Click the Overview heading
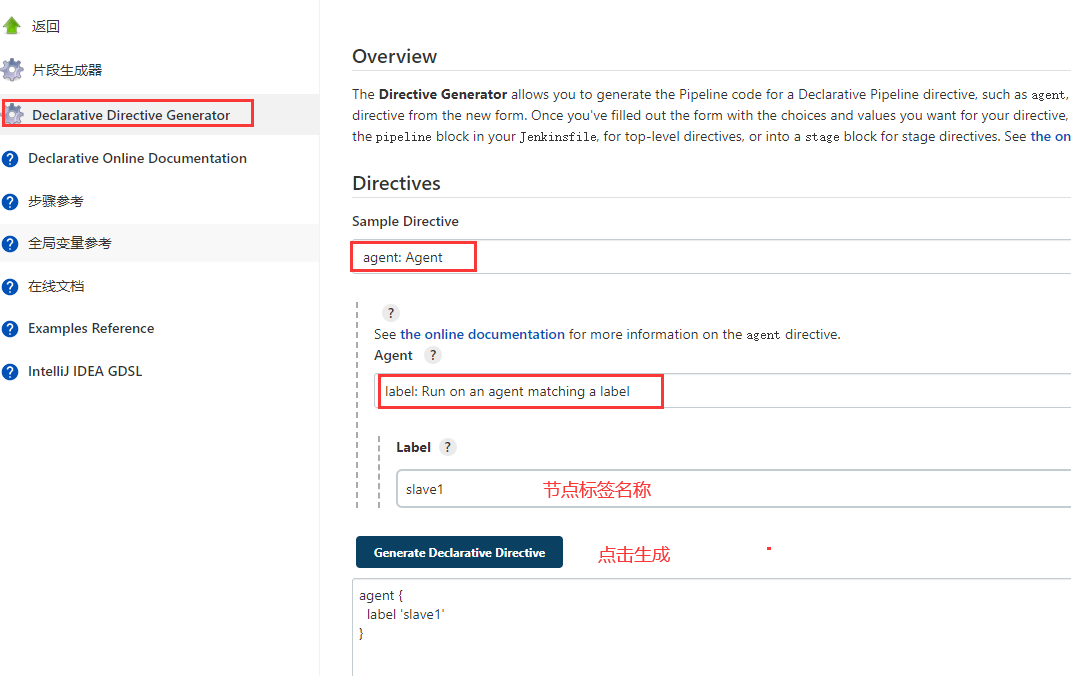Viewport: 1071px width, 676px height. 395,56
